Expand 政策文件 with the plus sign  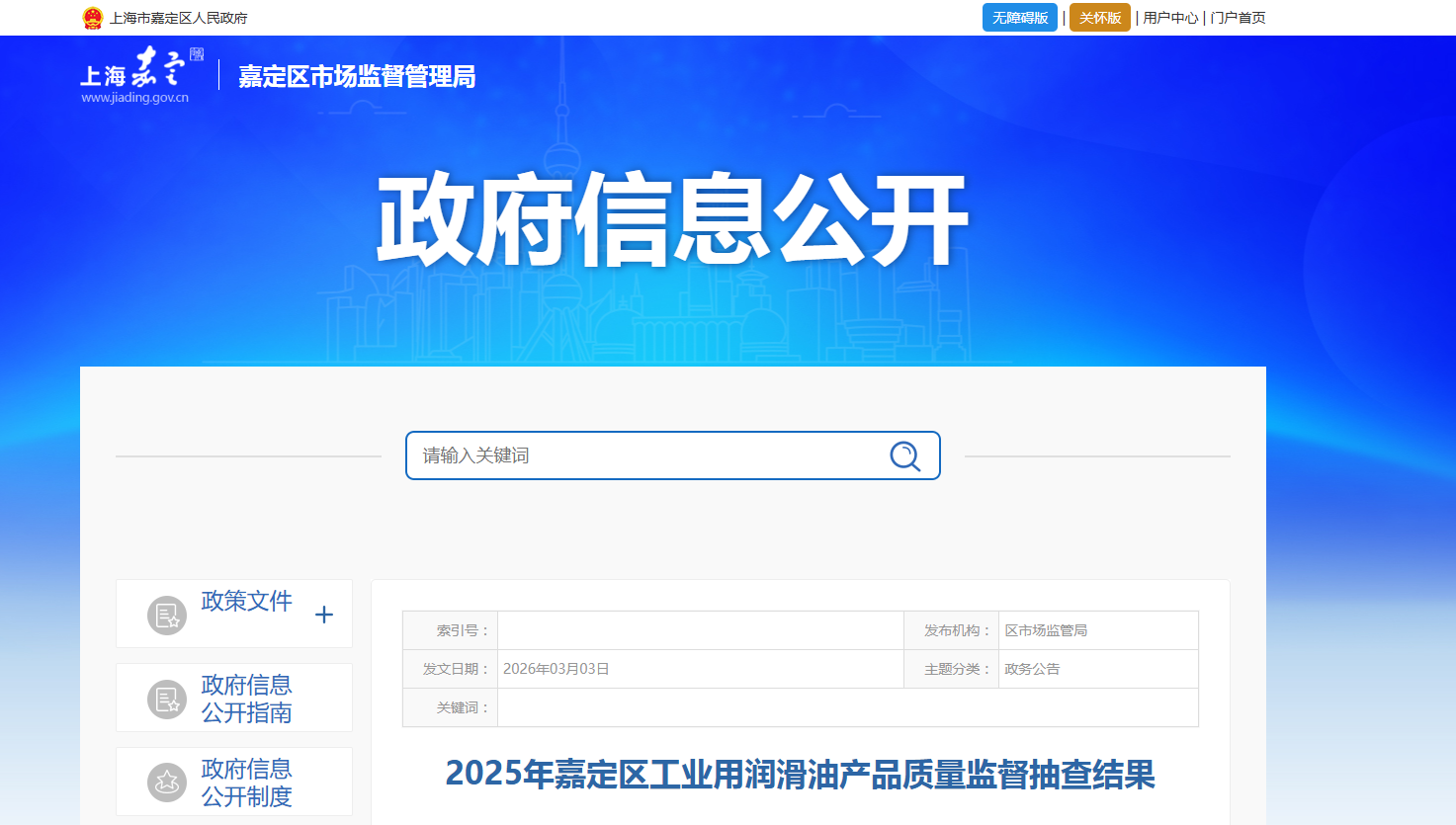tap(324, 615)
